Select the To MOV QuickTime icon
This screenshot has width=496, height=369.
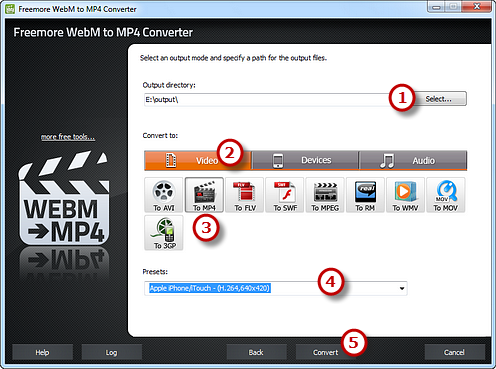446,195
